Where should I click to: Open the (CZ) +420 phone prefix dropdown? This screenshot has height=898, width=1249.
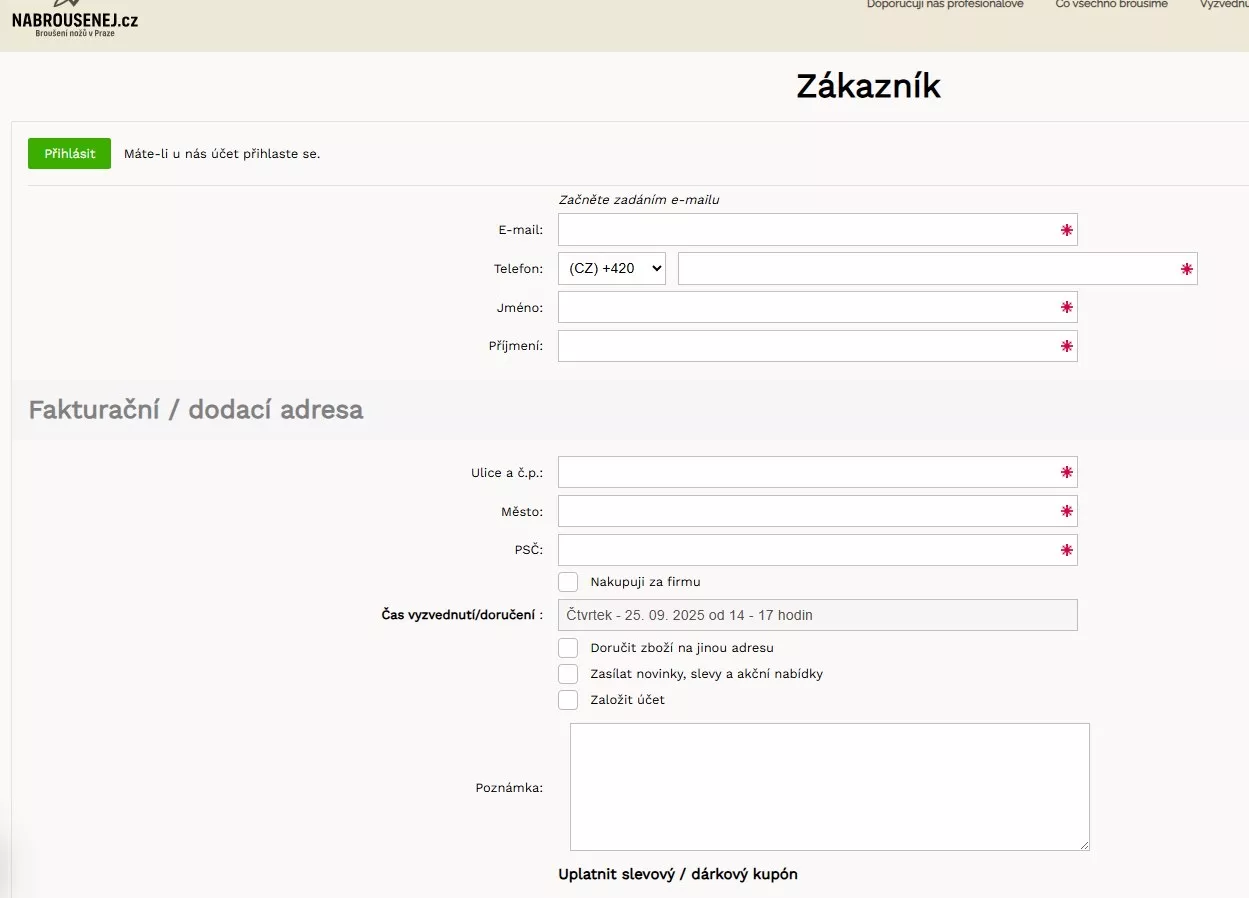612,268
